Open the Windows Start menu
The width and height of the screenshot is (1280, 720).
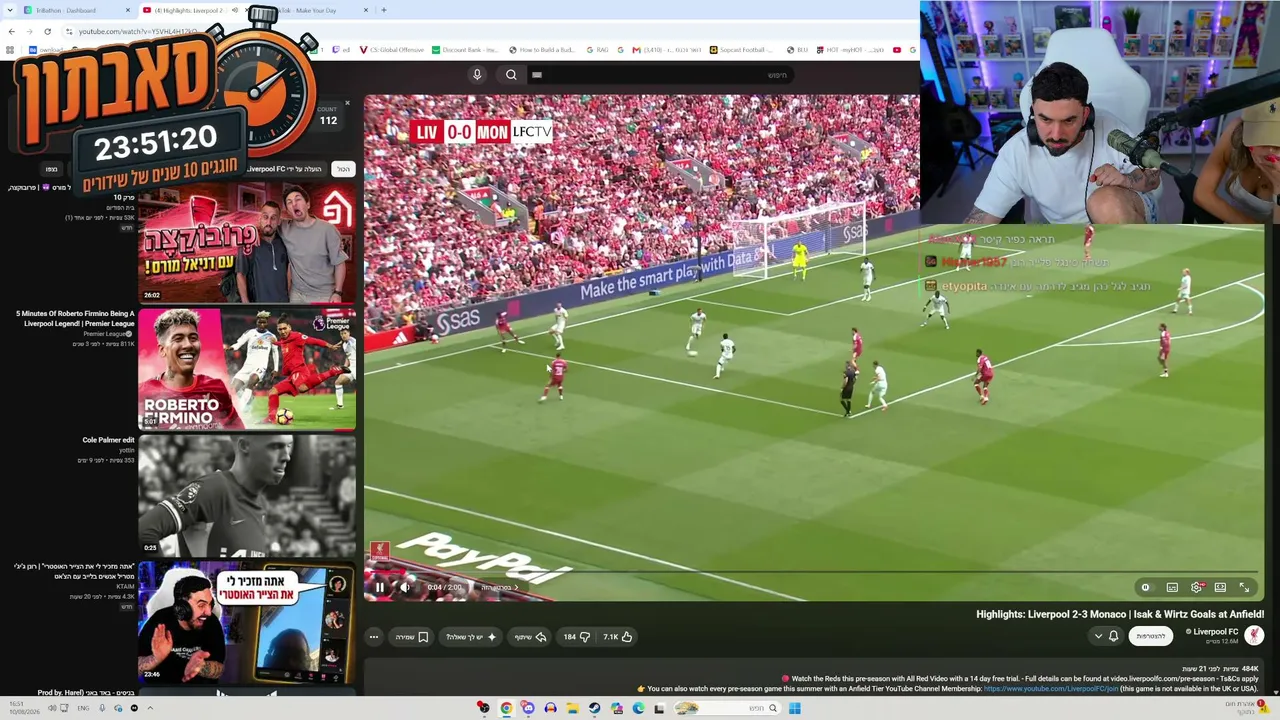click(794, 708)
